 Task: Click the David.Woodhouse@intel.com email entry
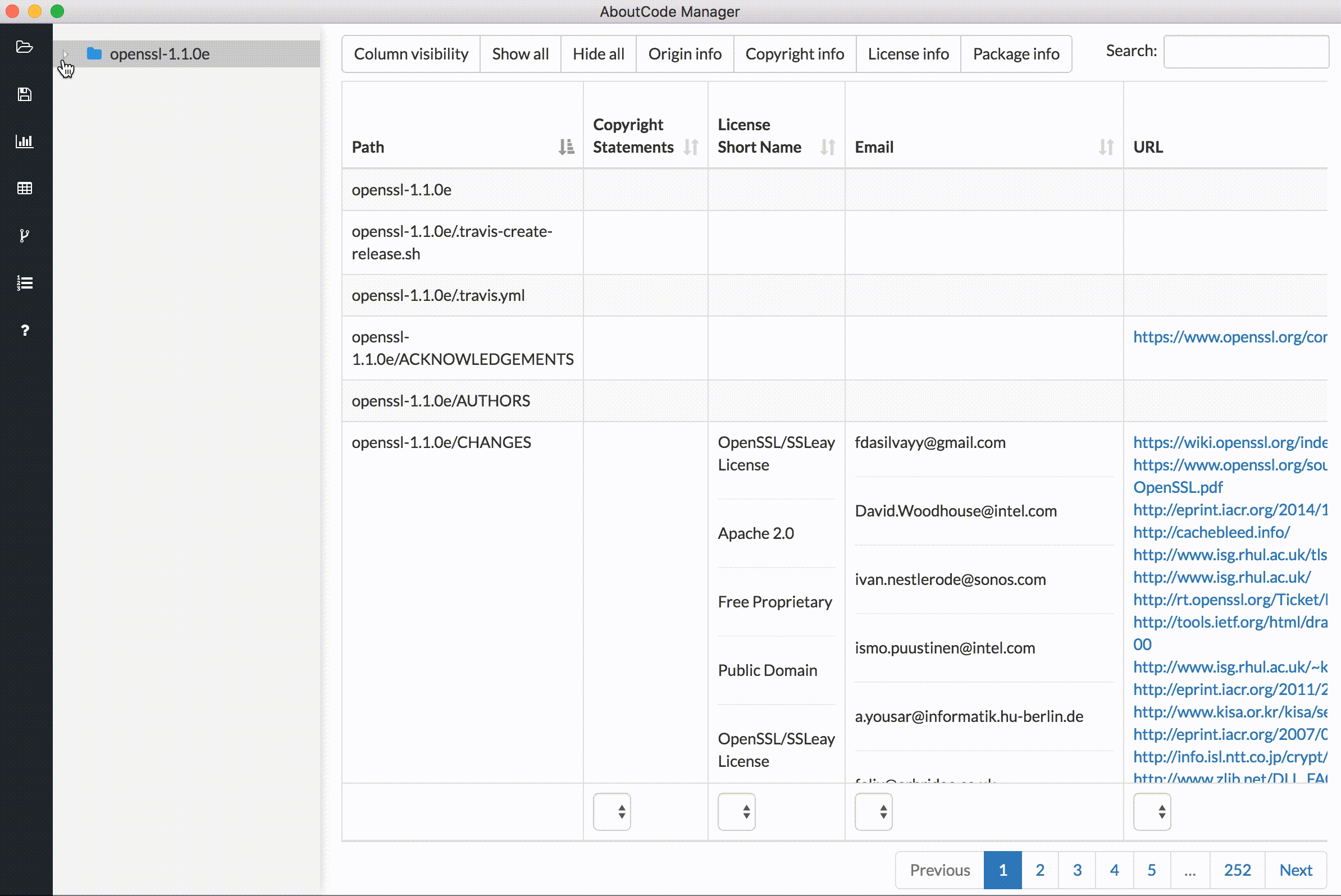point(956,511)
